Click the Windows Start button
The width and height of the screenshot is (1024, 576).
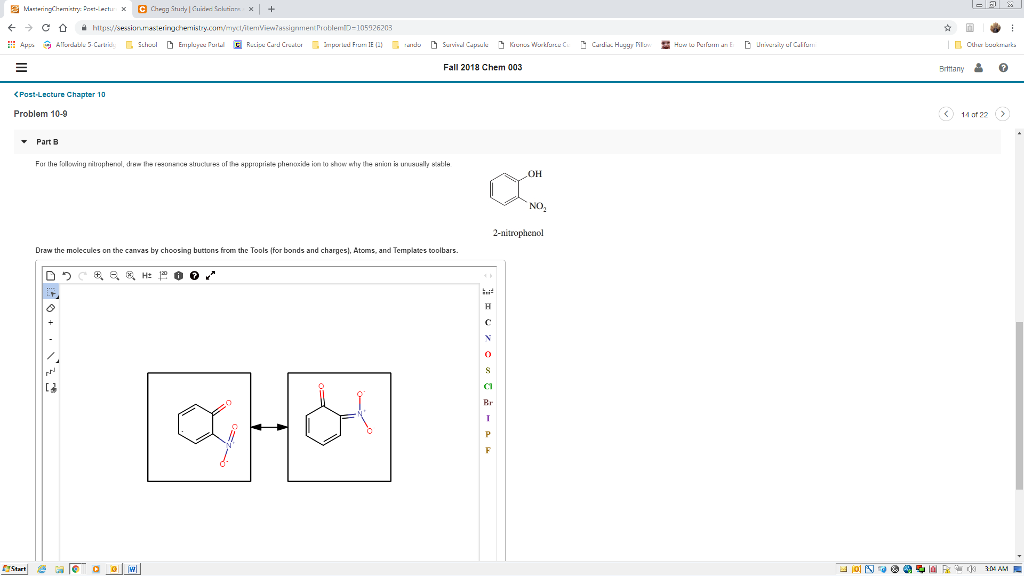coord(14,568)
